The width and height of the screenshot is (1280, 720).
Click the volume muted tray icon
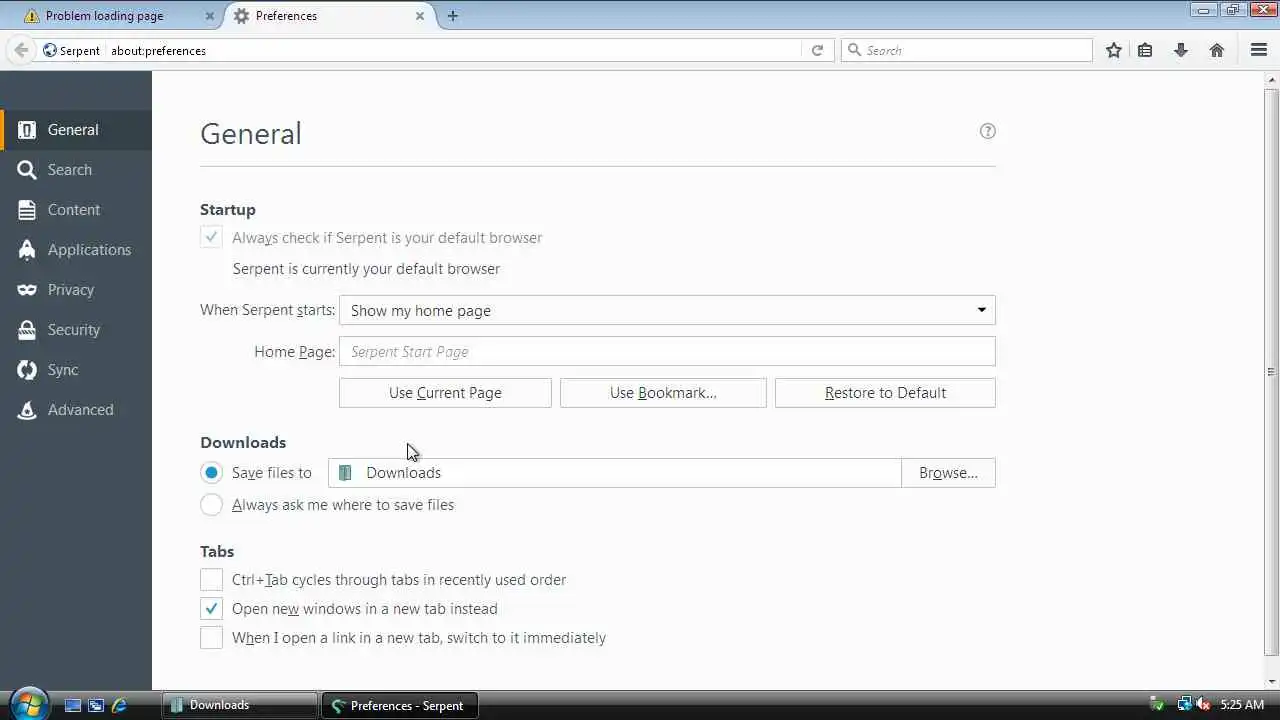(1204, 705)
